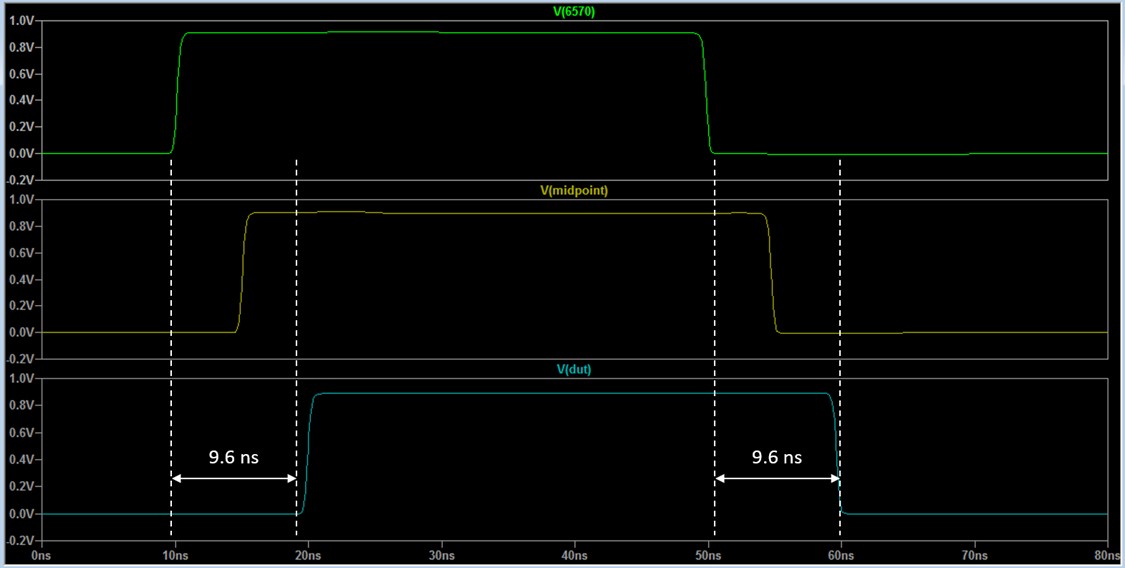Select the 20ns time axis label

pos(308,554)
